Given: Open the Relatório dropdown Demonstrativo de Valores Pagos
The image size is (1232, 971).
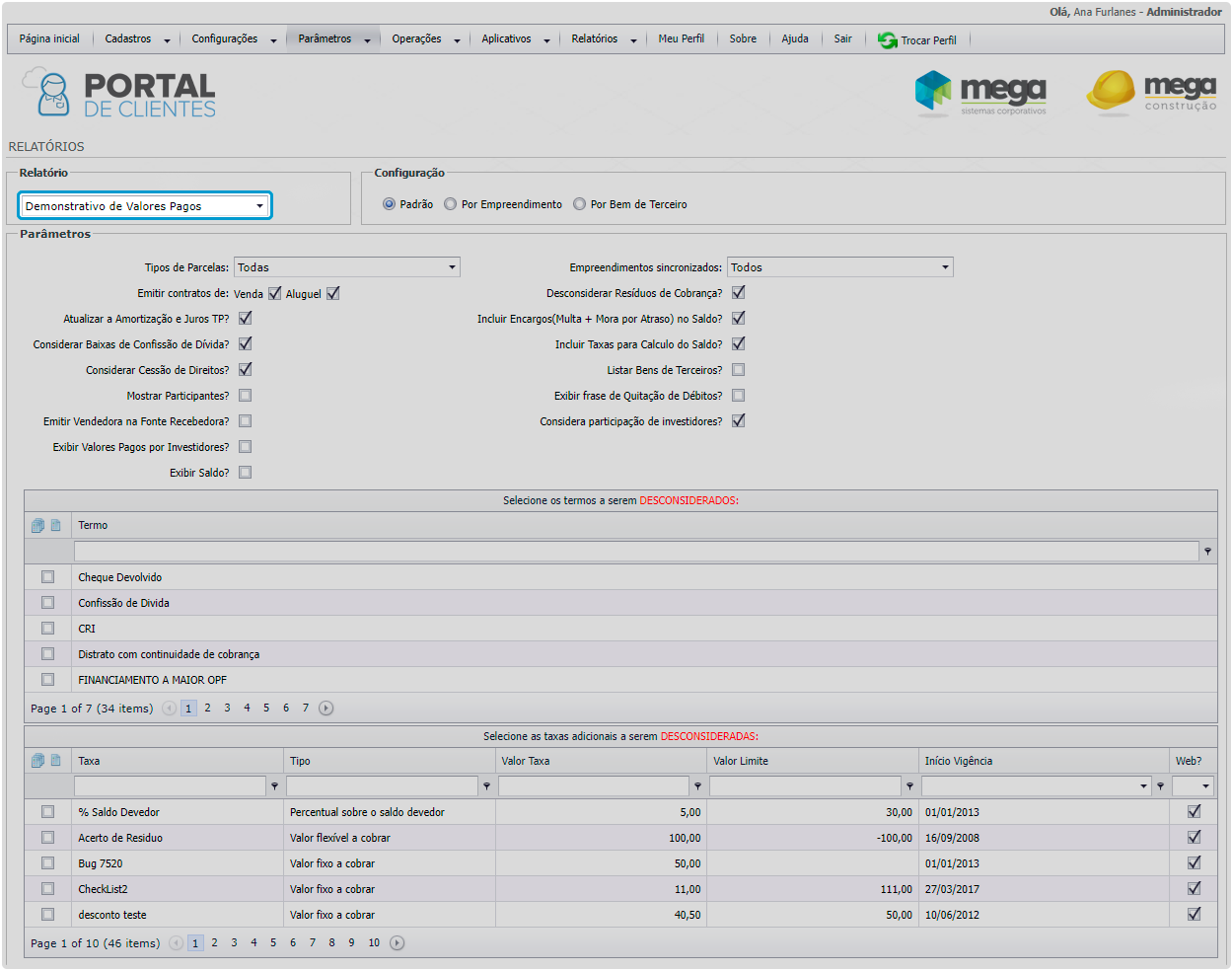Looking at the screenshot, I should [144, 205].
